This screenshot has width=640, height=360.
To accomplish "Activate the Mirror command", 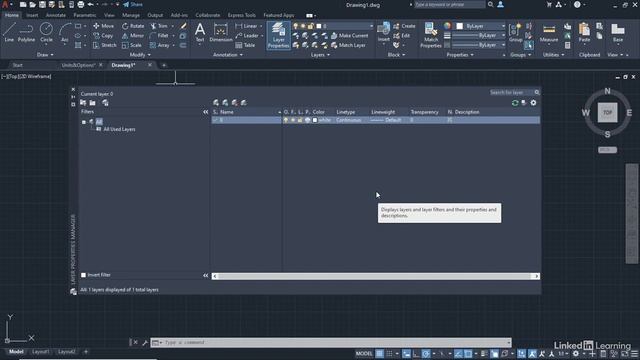I will [133, 36].
